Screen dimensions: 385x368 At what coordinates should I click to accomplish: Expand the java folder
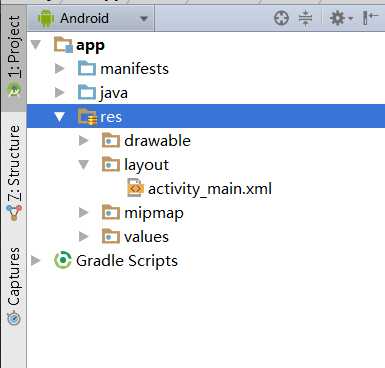tap(60, 92)
